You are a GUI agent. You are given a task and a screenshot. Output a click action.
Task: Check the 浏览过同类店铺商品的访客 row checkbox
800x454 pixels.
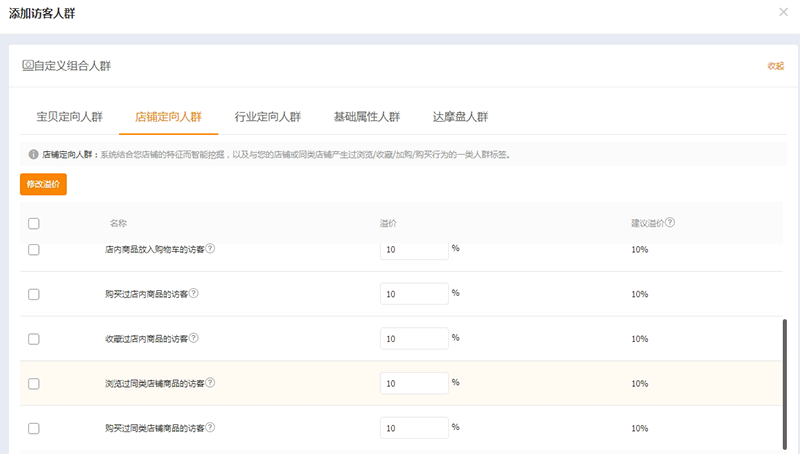(x=34, y=384)
